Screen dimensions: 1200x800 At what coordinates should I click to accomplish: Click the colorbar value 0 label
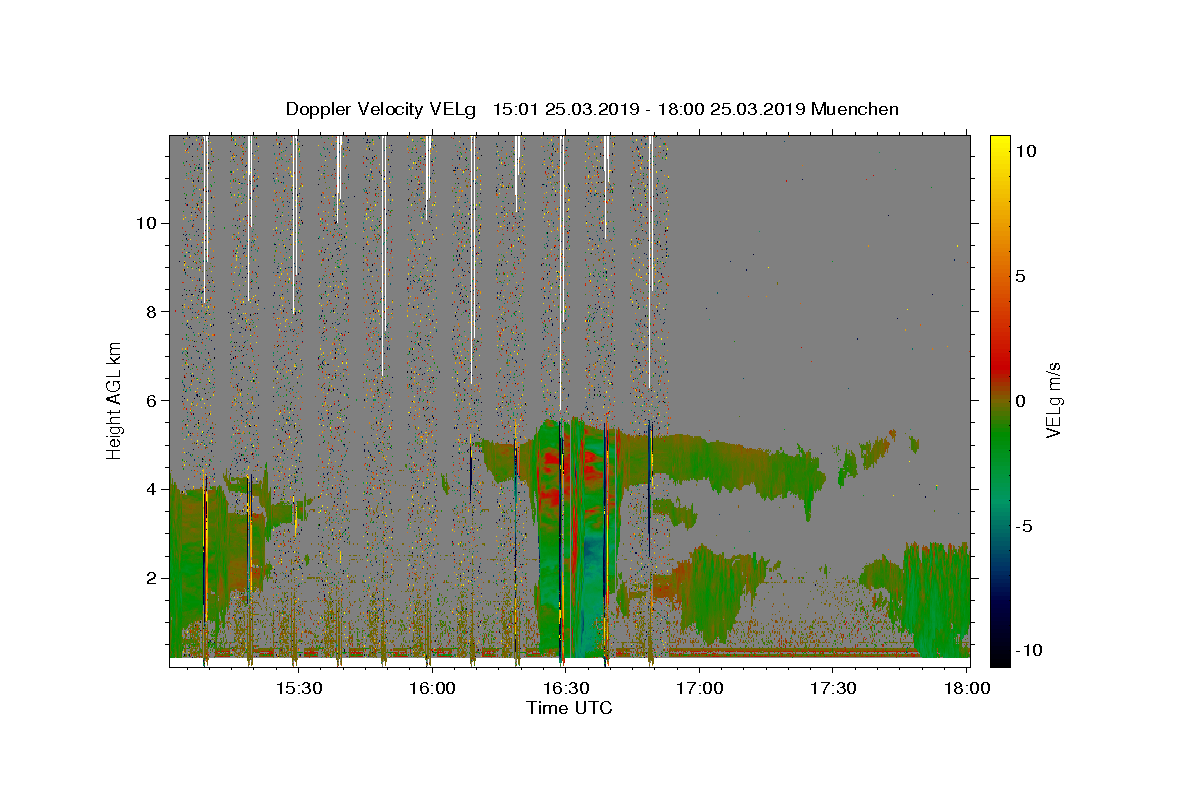tap(1021, 400)
